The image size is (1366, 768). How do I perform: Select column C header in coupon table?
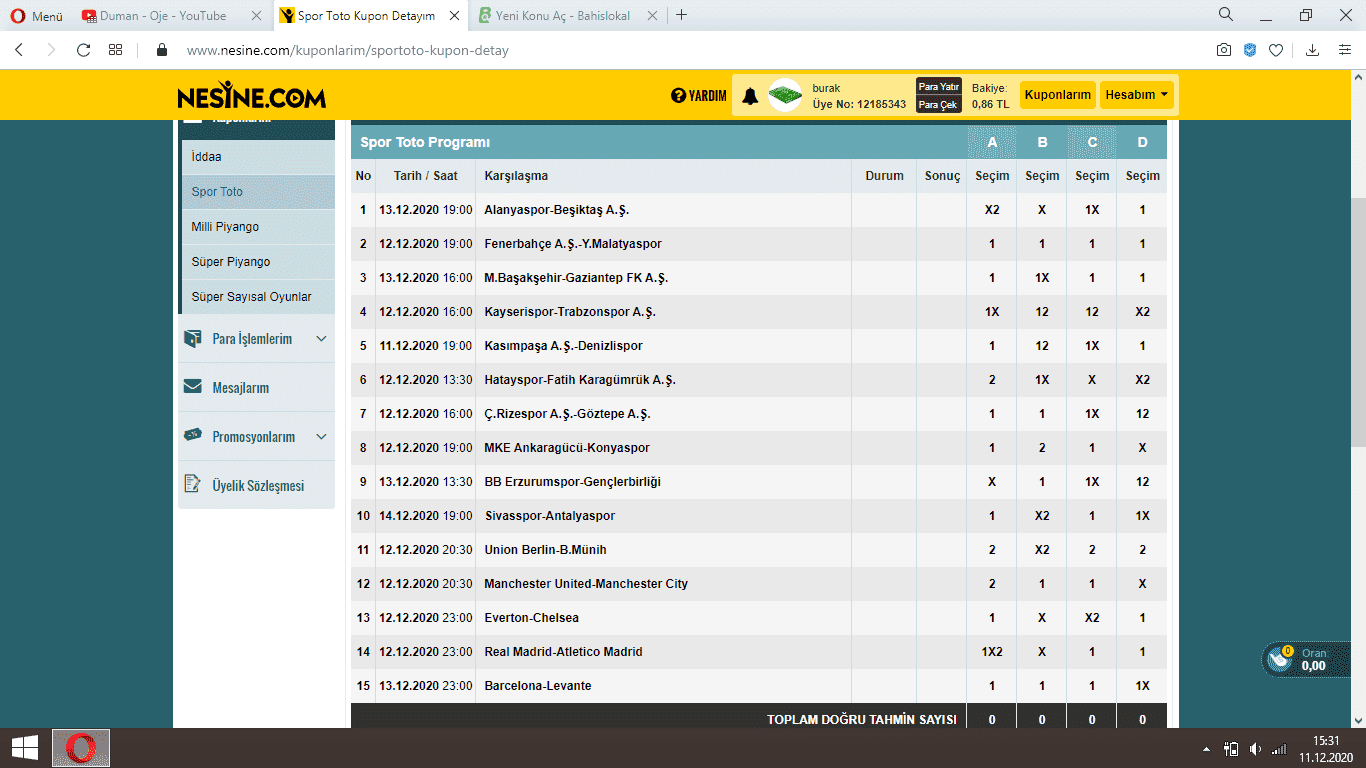(1092, 142)
